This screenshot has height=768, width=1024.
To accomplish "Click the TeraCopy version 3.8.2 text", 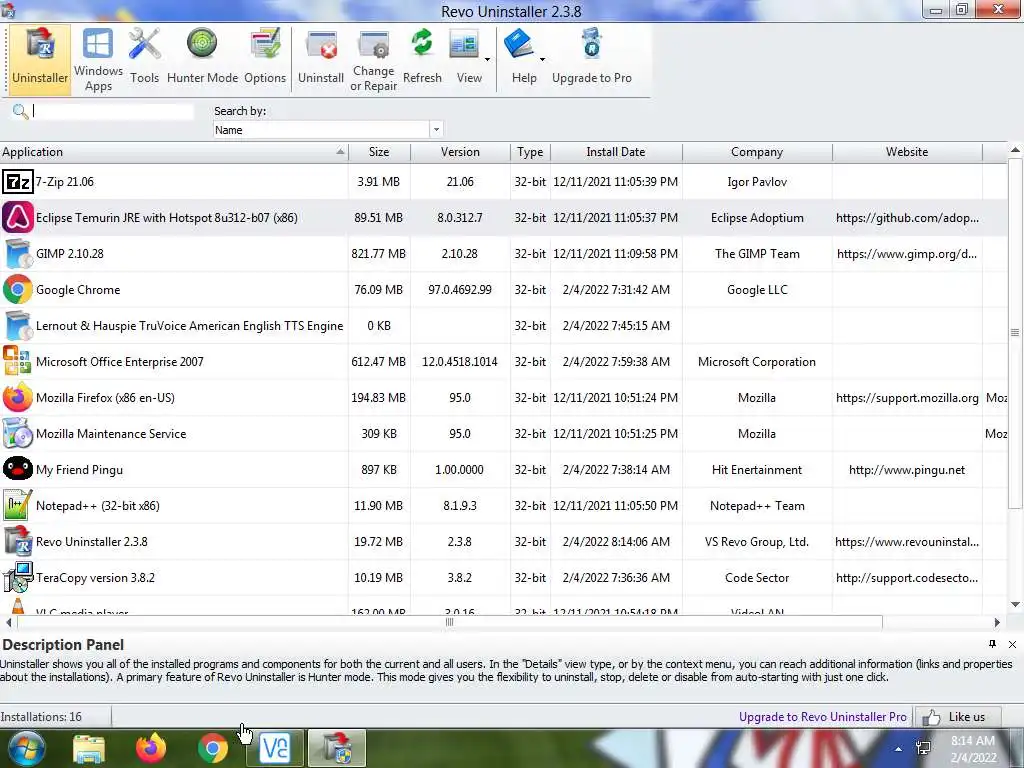I will (95, 577).
